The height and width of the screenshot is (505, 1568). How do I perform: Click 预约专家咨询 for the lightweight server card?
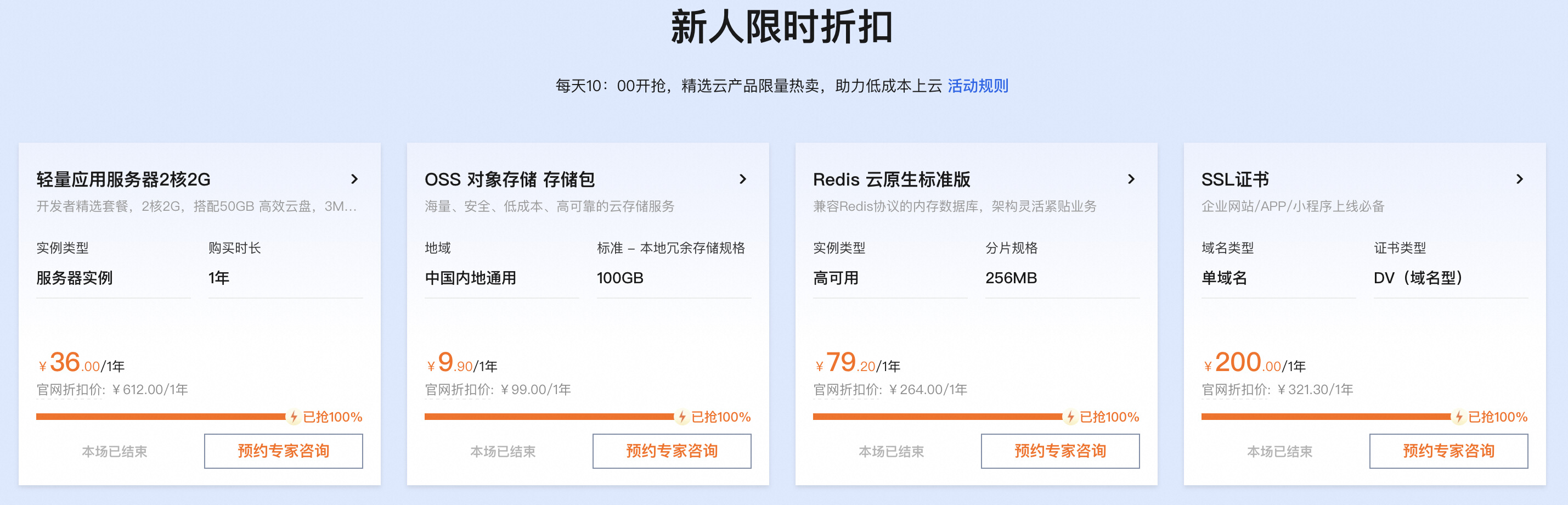point(284,451)
